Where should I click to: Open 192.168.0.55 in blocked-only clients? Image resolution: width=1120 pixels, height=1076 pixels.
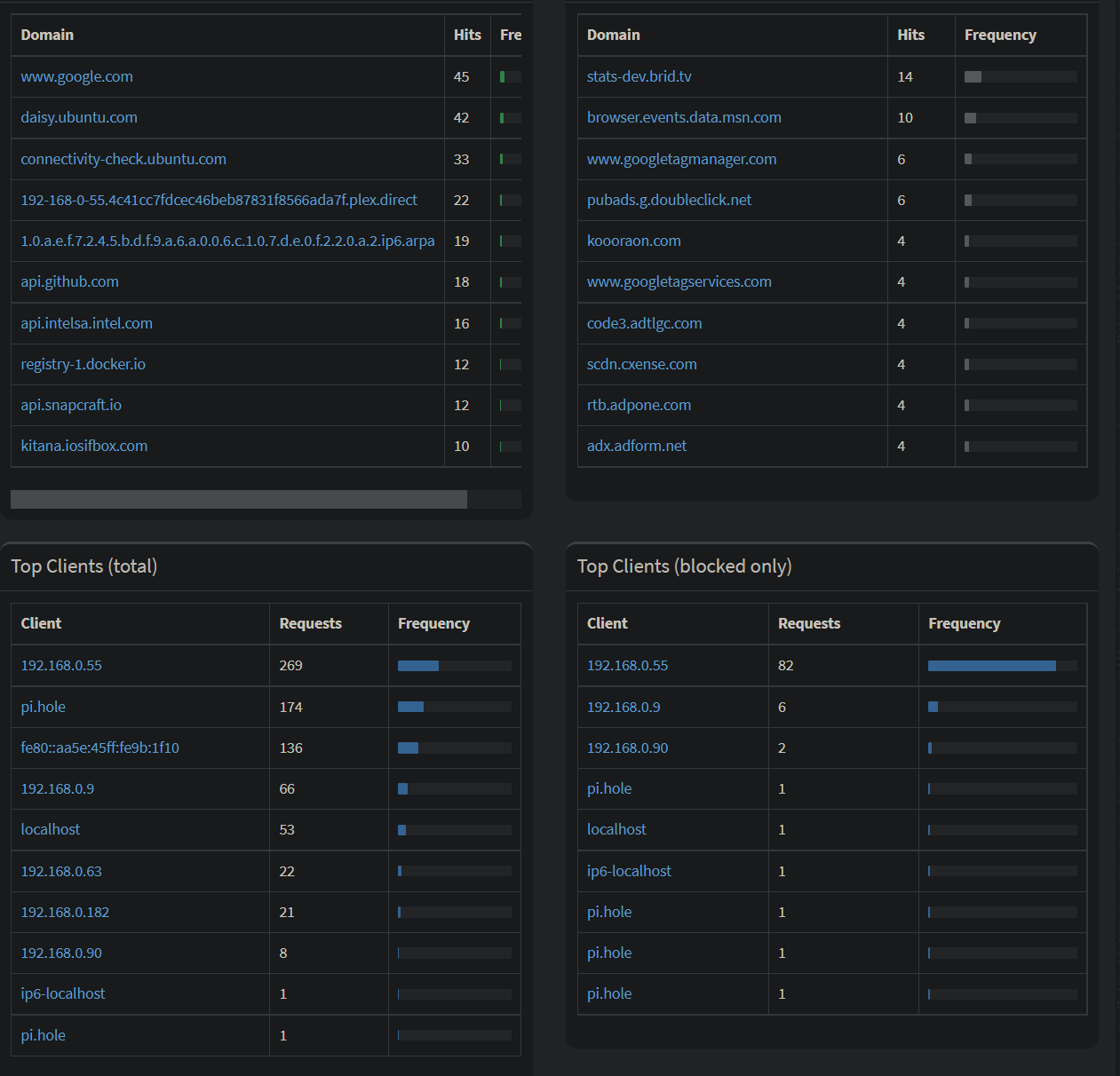[628, 665]
